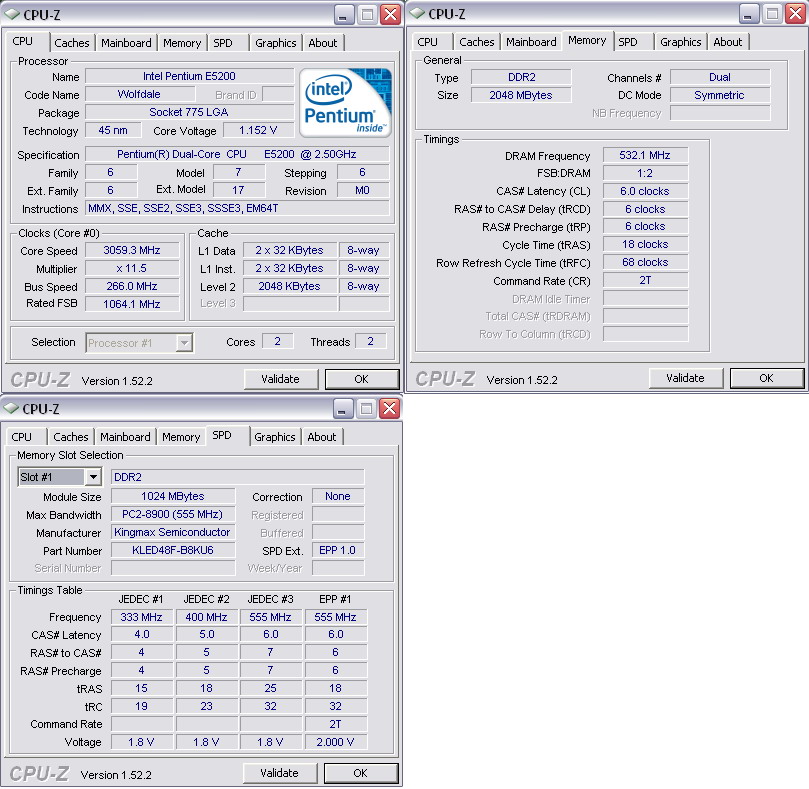Image resolution: width=809 pixels, height=789 pixels.
Task: Open Caches tab in the SPD window
Action: point(71,437)
